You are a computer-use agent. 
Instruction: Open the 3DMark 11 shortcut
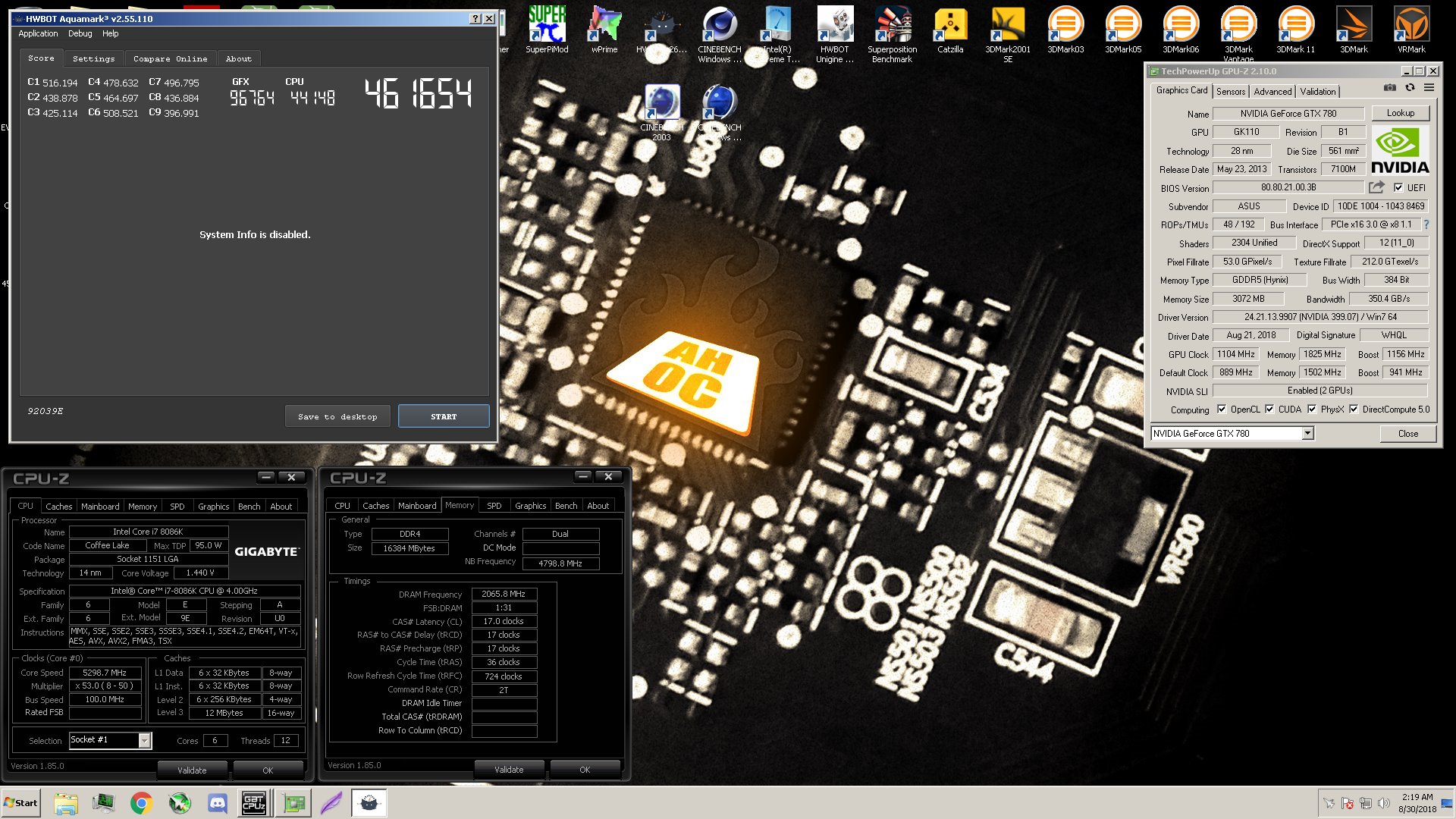[x=1296, y=30]
